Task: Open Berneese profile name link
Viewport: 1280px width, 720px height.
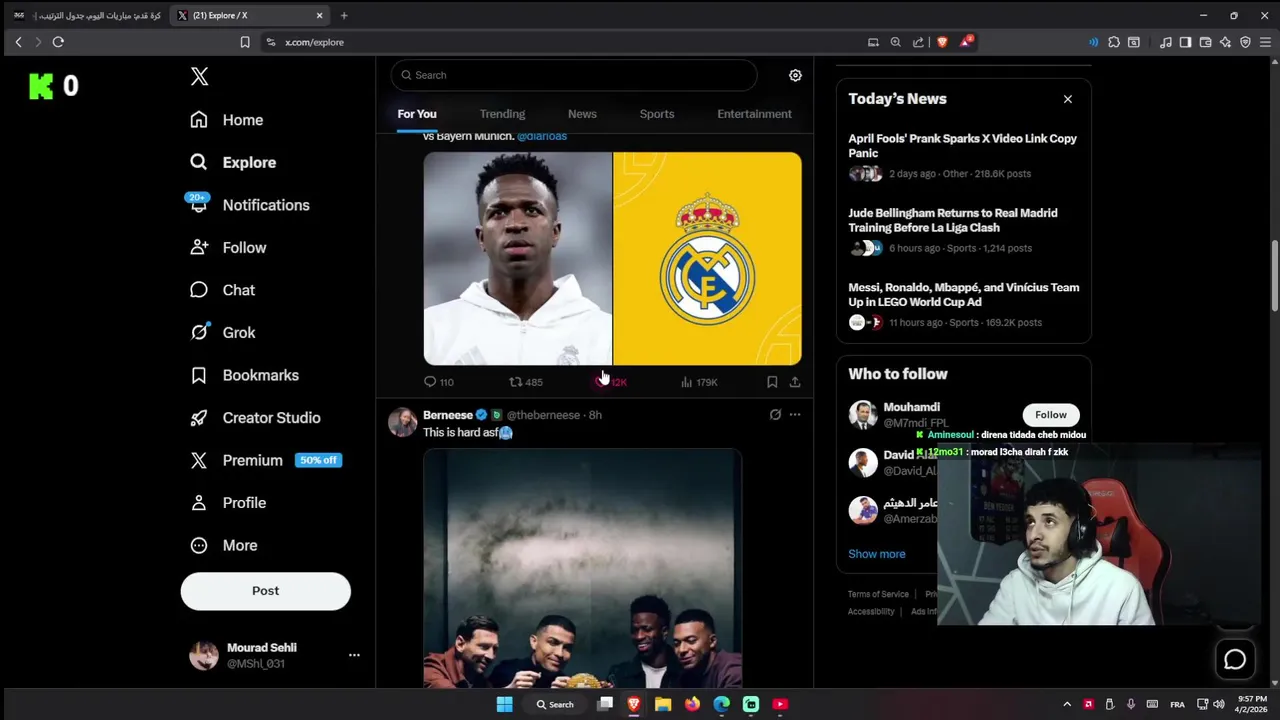Action: [x=447, y=415]
